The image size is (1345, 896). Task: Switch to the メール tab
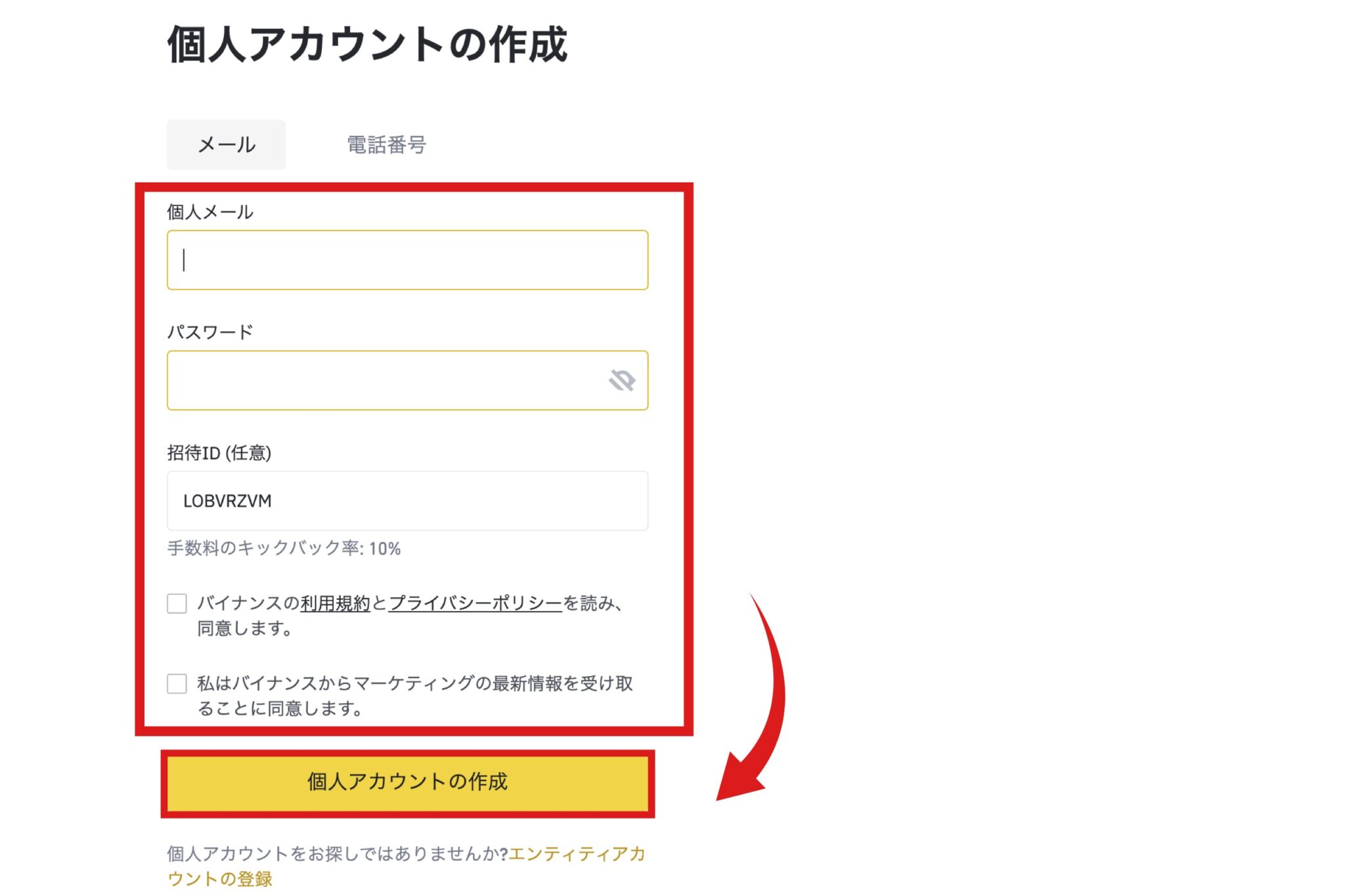(226, 144)
